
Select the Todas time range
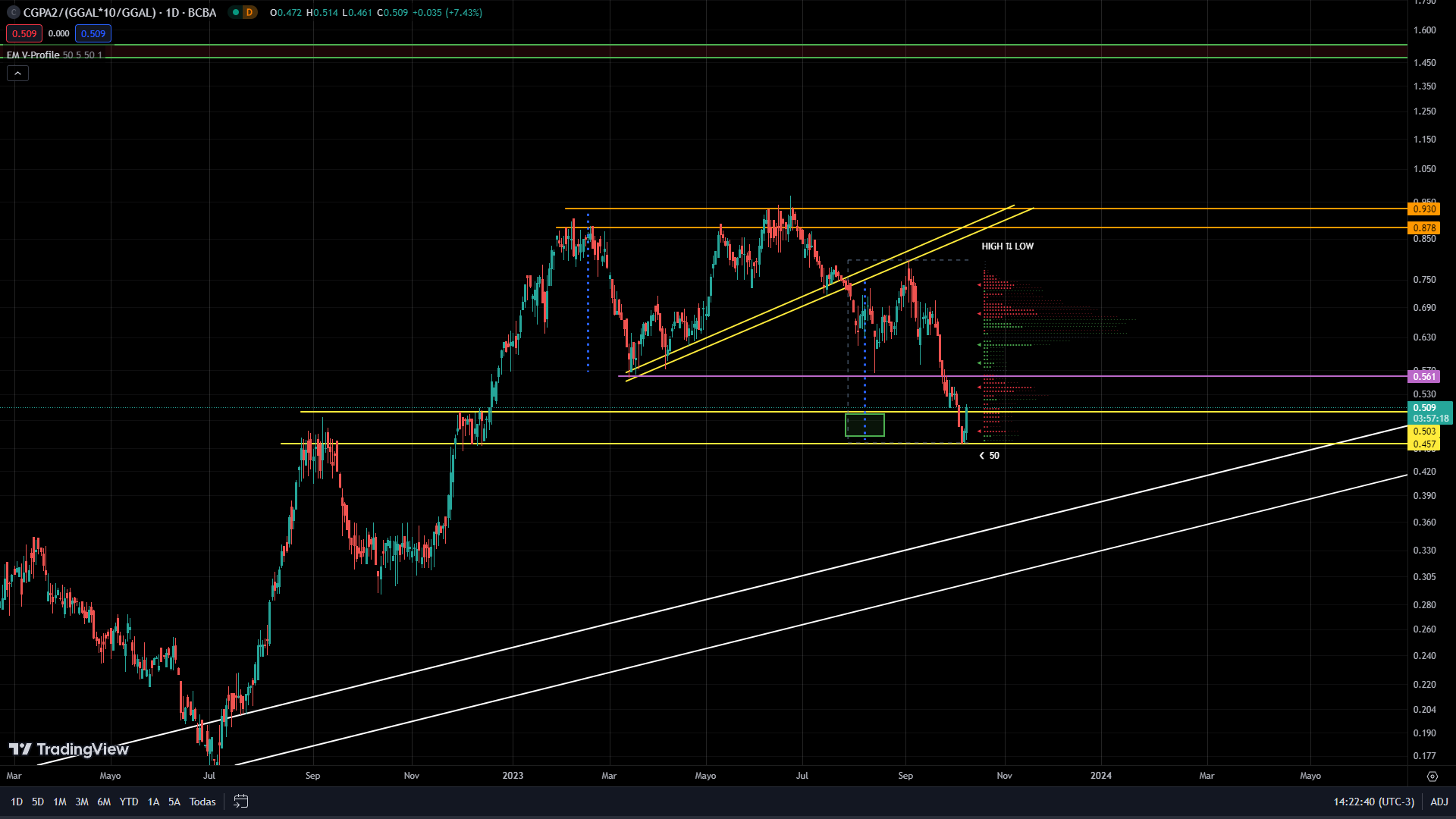pyautogui.click(x=202, y=802)
